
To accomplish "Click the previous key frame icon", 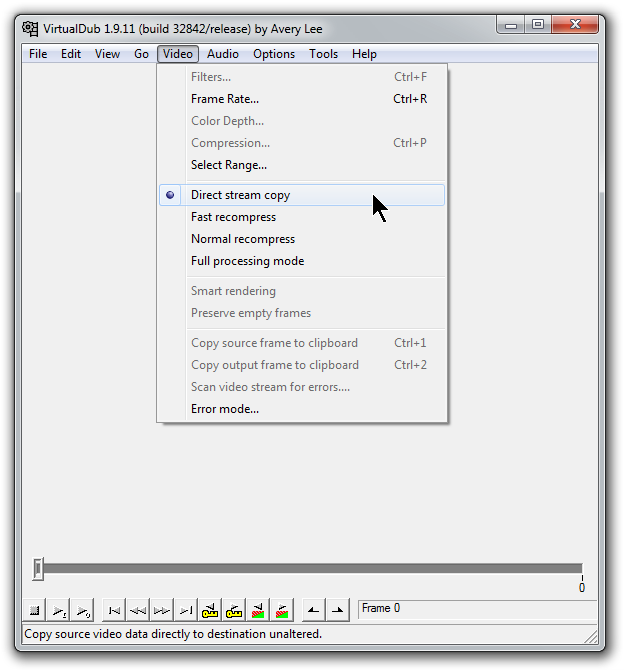I will tap(210, 609).
